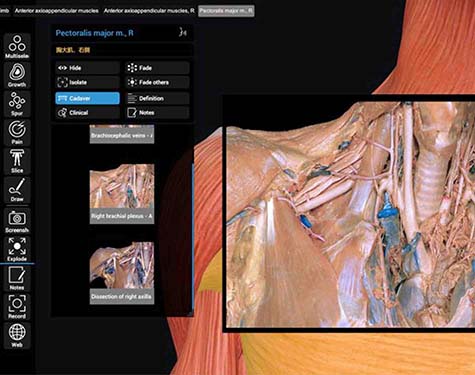This screenshot has height=375, width=475.
Task: Hide the Pectoralis major muscle
Action: [87, 68]
